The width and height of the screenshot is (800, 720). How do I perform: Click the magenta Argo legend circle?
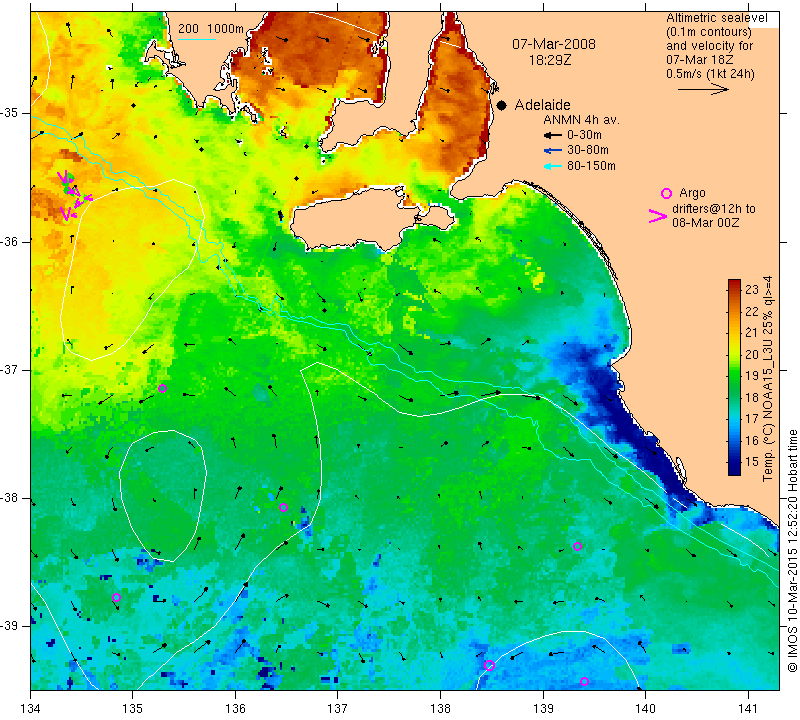tap(666, 193)
